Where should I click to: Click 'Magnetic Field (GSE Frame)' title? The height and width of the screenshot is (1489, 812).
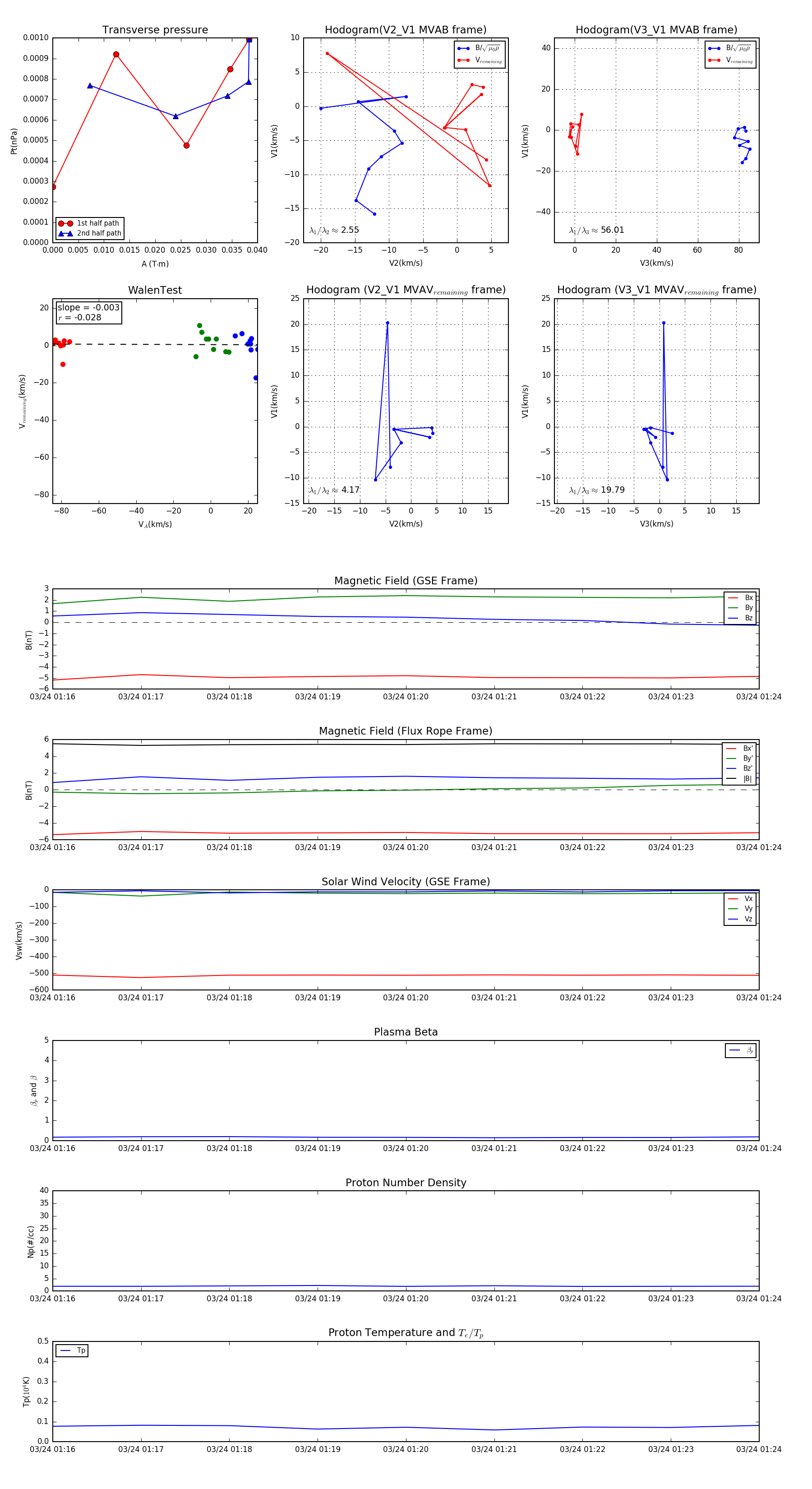[x=406, y=581]
